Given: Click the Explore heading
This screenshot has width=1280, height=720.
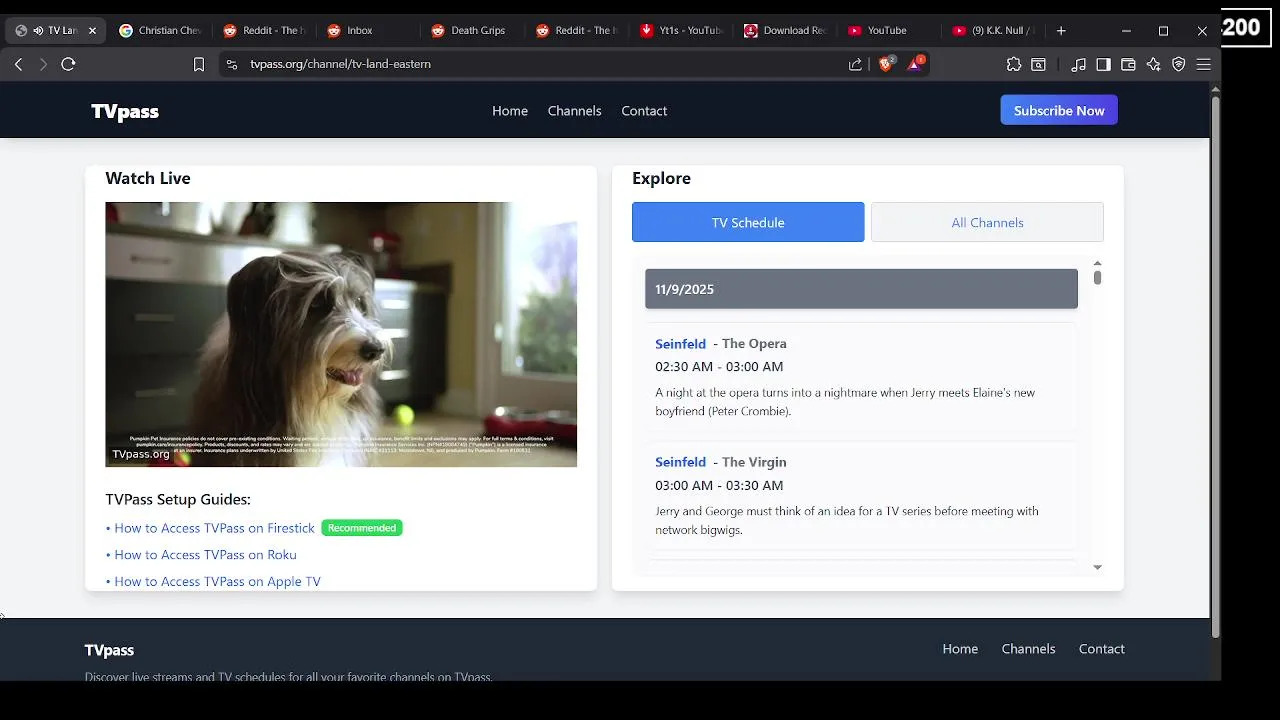Looking at the screenshot, I should tap(661, 178).
